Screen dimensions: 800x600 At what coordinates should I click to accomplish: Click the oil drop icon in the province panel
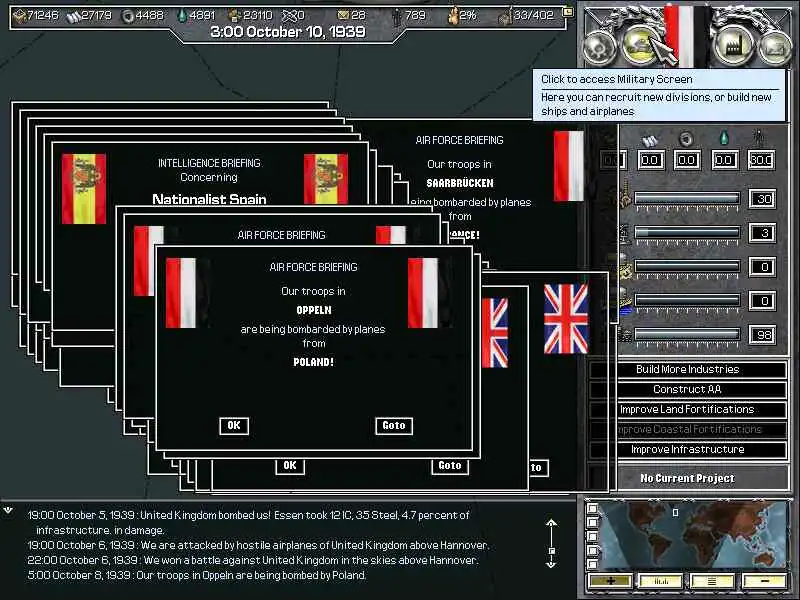tap(724, 137)
